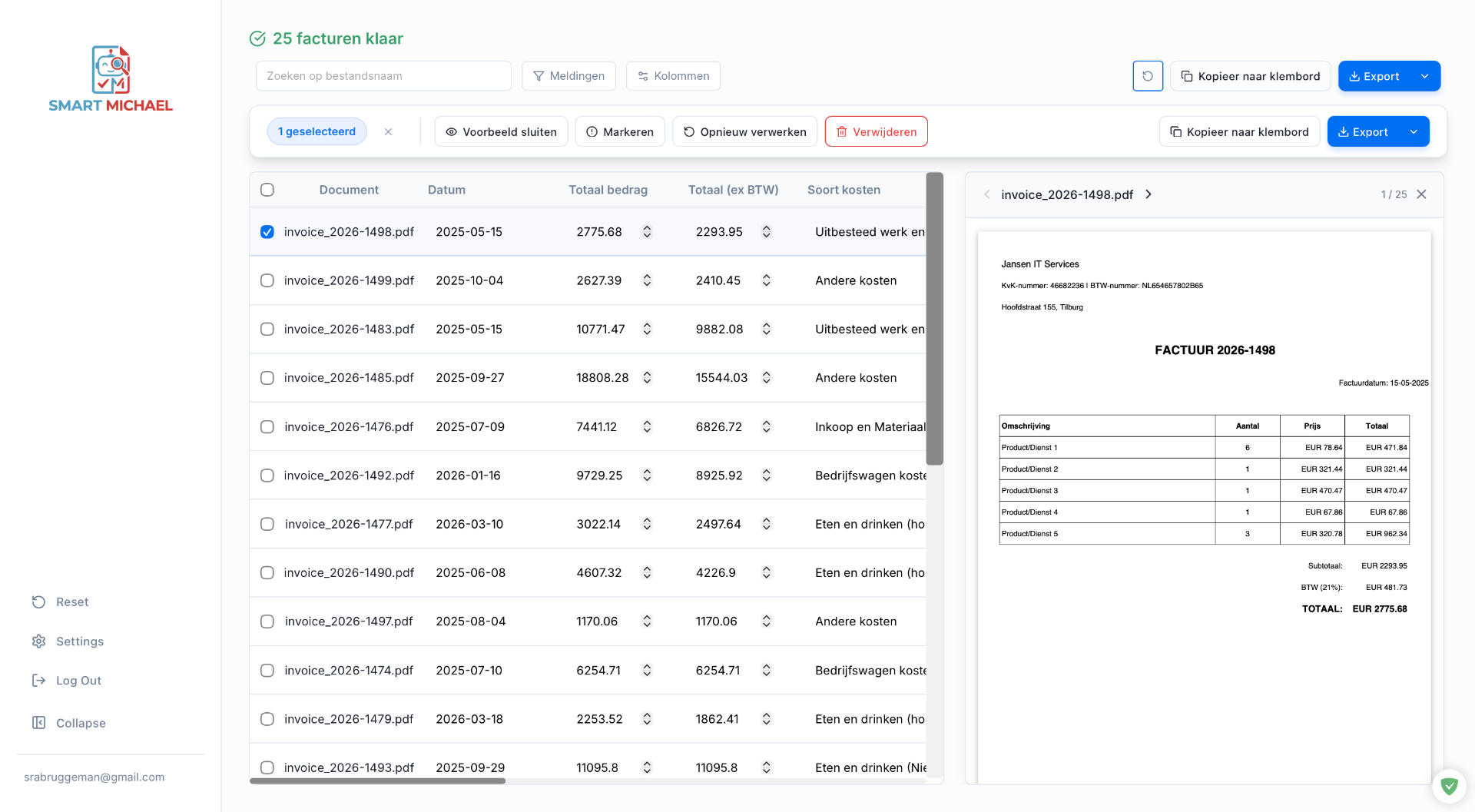Toggle the select-all header checkbox
The width and height of the screenshot is (1475, 812).
pos(267,190)
